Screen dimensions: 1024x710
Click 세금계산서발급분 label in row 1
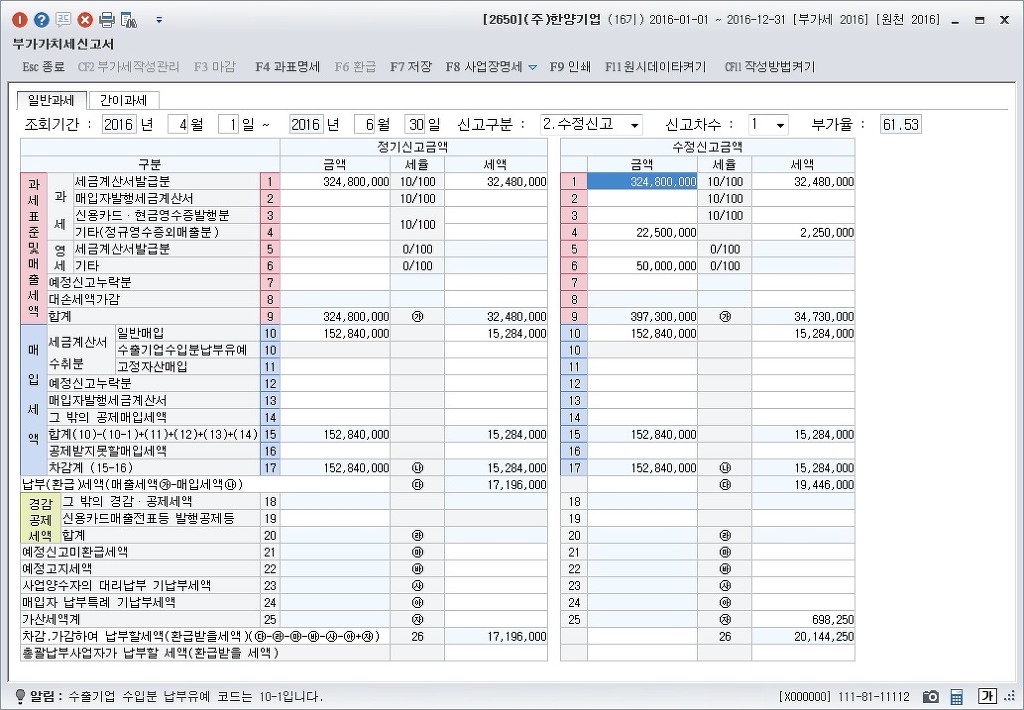[122, 182]
